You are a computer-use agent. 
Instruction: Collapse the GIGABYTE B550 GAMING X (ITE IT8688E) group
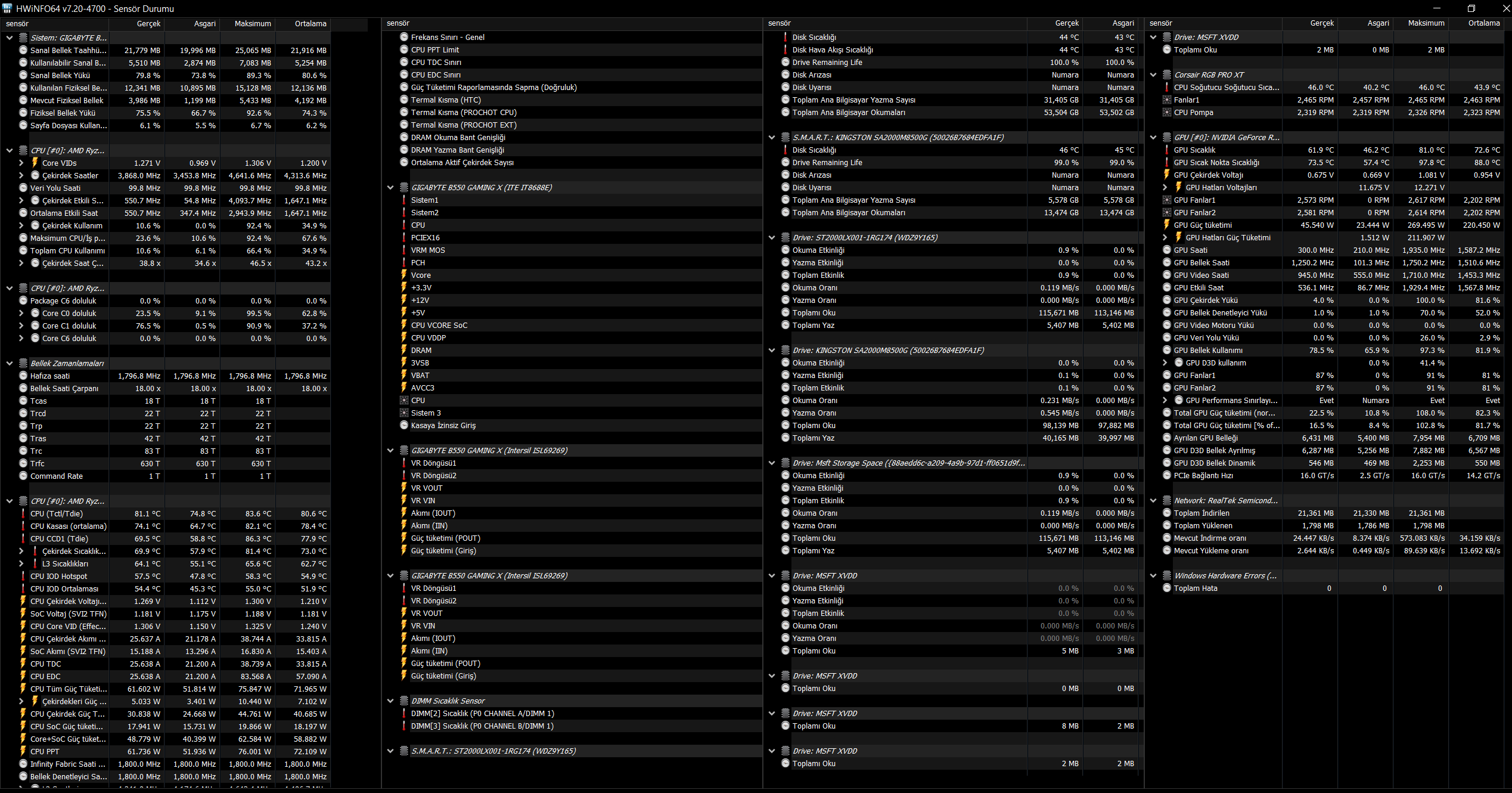(x=390, y=187)
